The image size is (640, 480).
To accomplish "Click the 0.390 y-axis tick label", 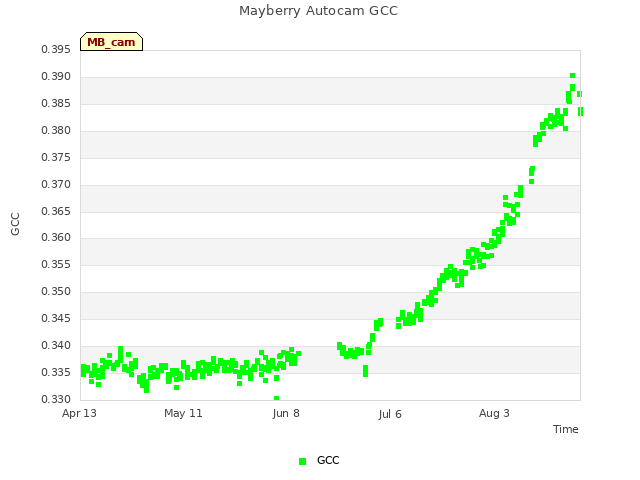I will [x=56, y=76].
